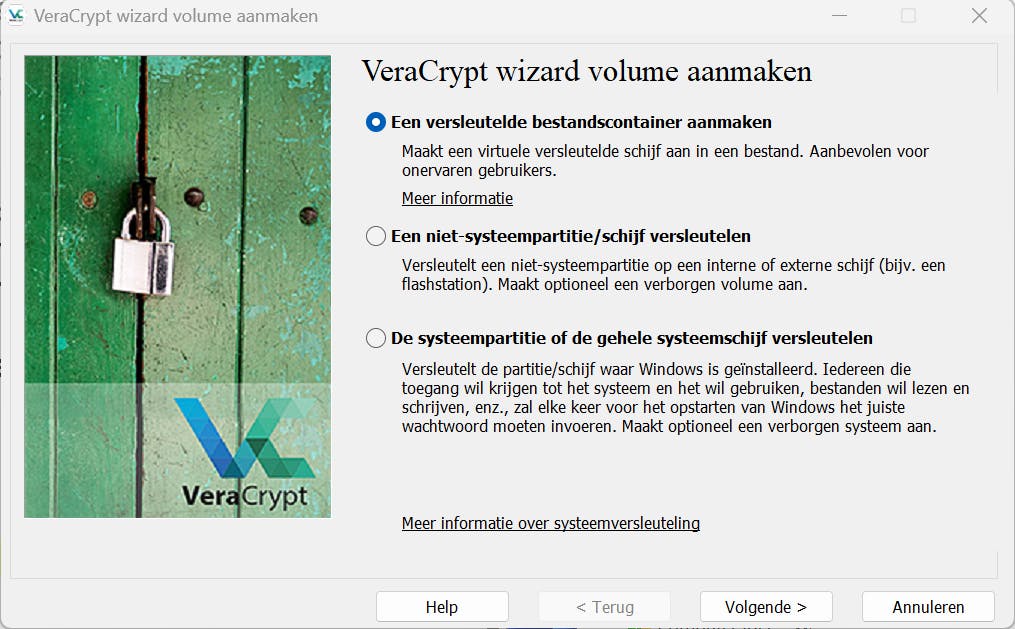
Task: Select "Een niet-systeempartitie/schijf versleutelen" option
Action: click(x=375, y=236)
